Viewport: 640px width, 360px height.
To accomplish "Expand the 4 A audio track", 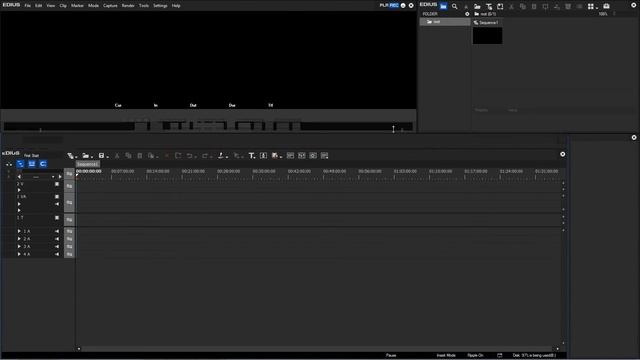I will point(19,254).
